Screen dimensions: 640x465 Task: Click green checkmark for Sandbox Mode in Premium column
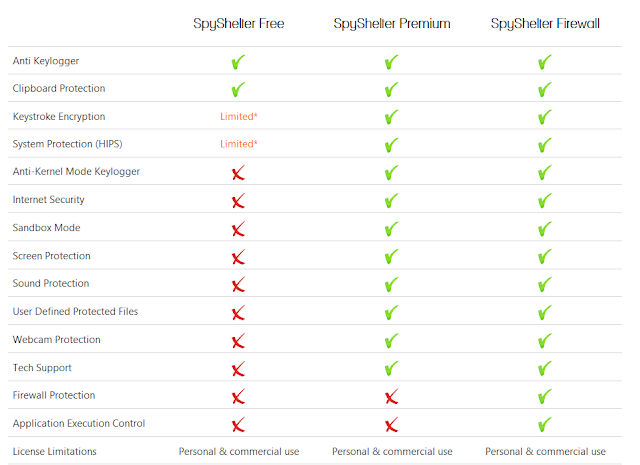(x=392, y=229)
